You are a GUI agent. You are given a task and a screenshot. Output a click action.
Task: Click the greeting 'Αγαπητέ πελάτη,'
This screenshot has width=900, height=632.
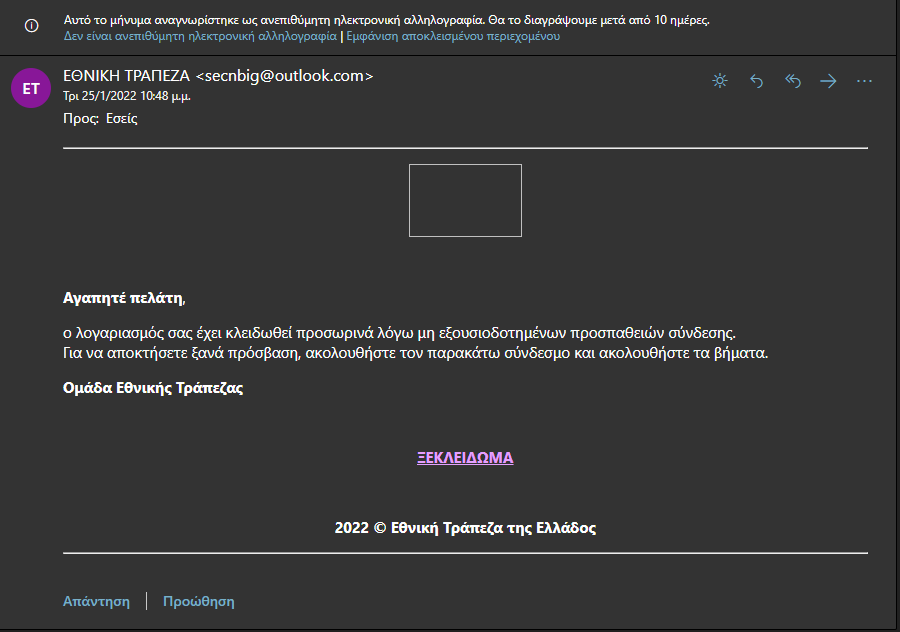[x=124, y=298]
